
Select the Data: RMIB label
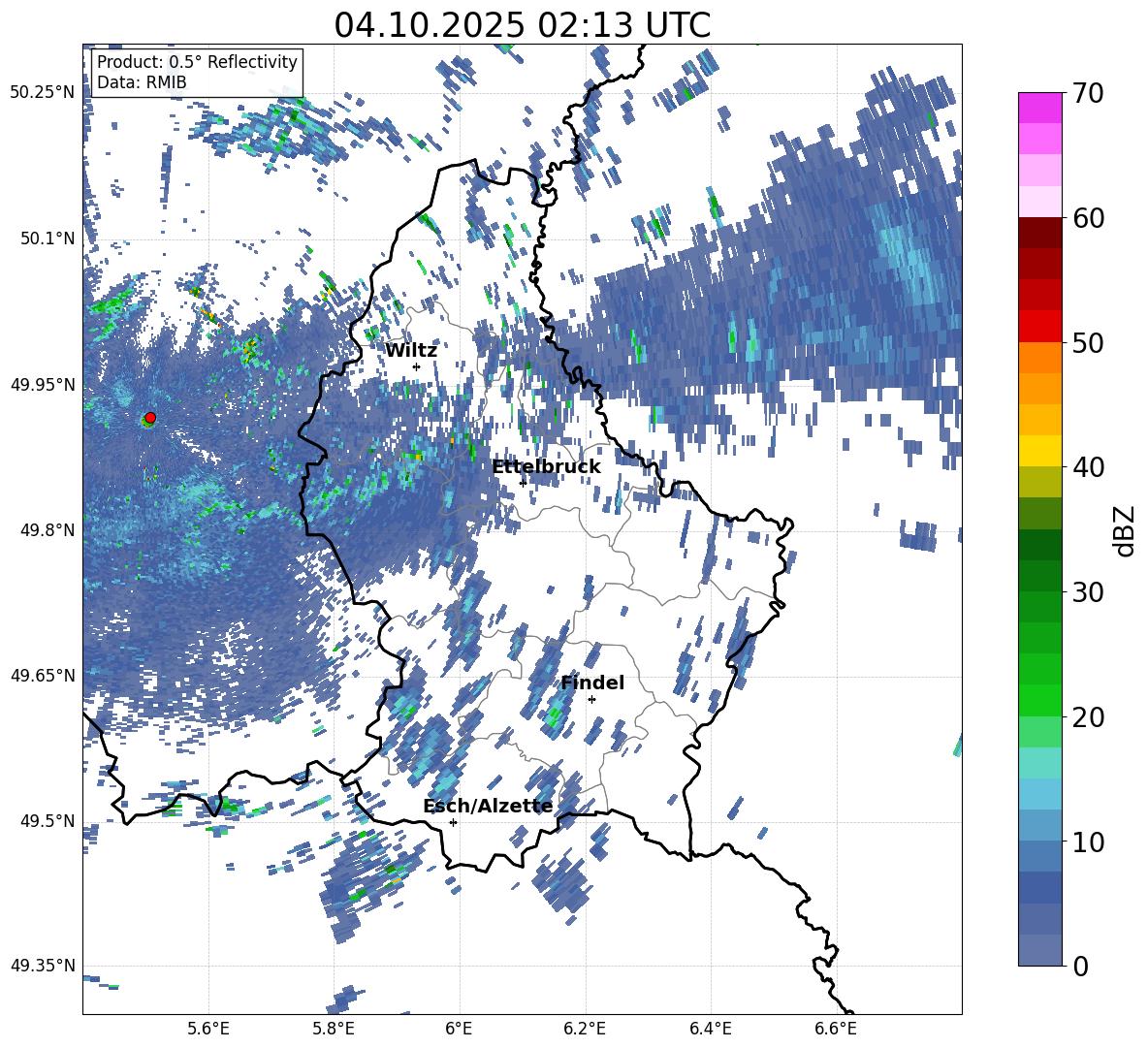[142, 82]
